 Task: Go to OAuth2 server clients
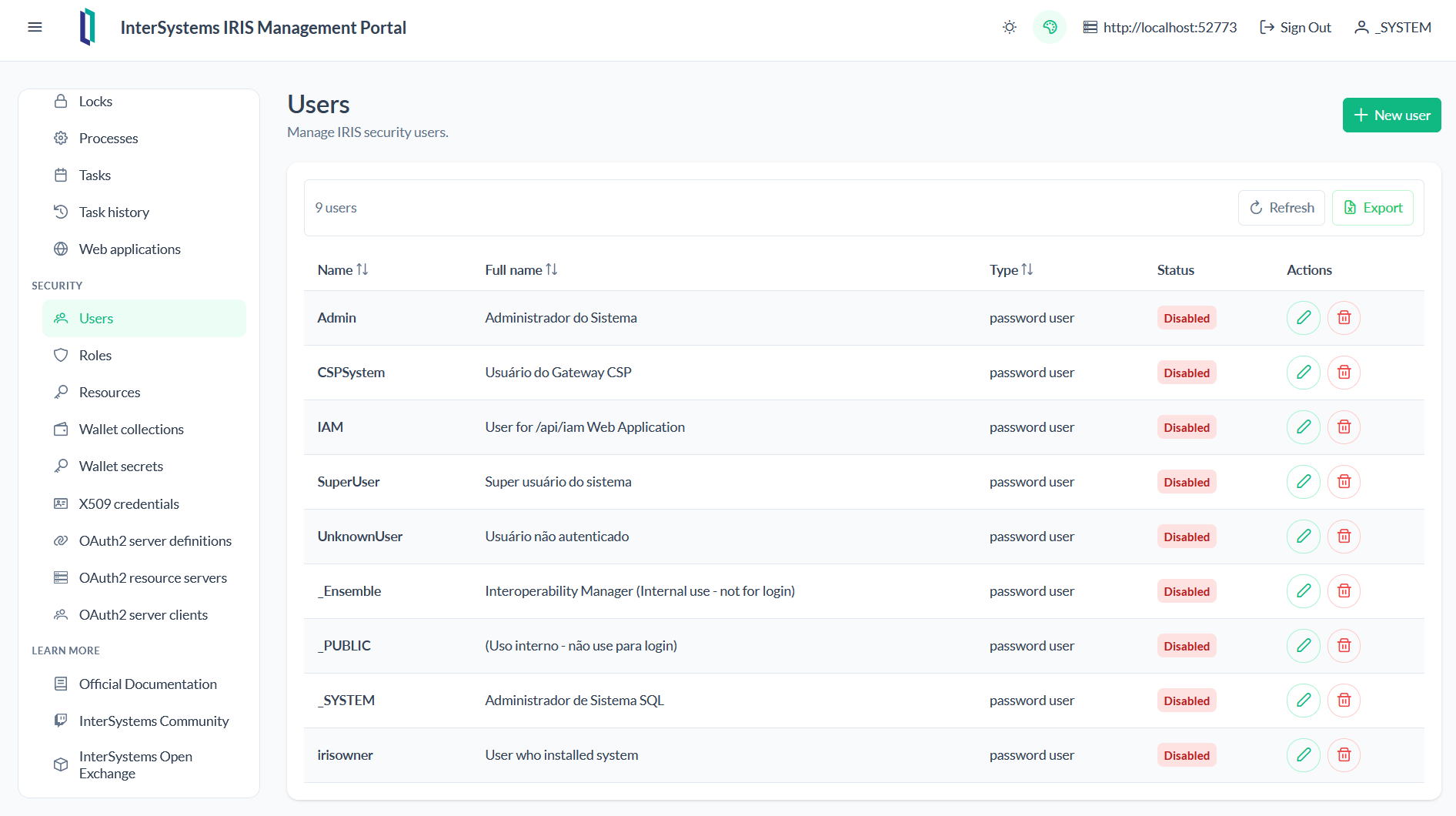click(x=144, y=615)
